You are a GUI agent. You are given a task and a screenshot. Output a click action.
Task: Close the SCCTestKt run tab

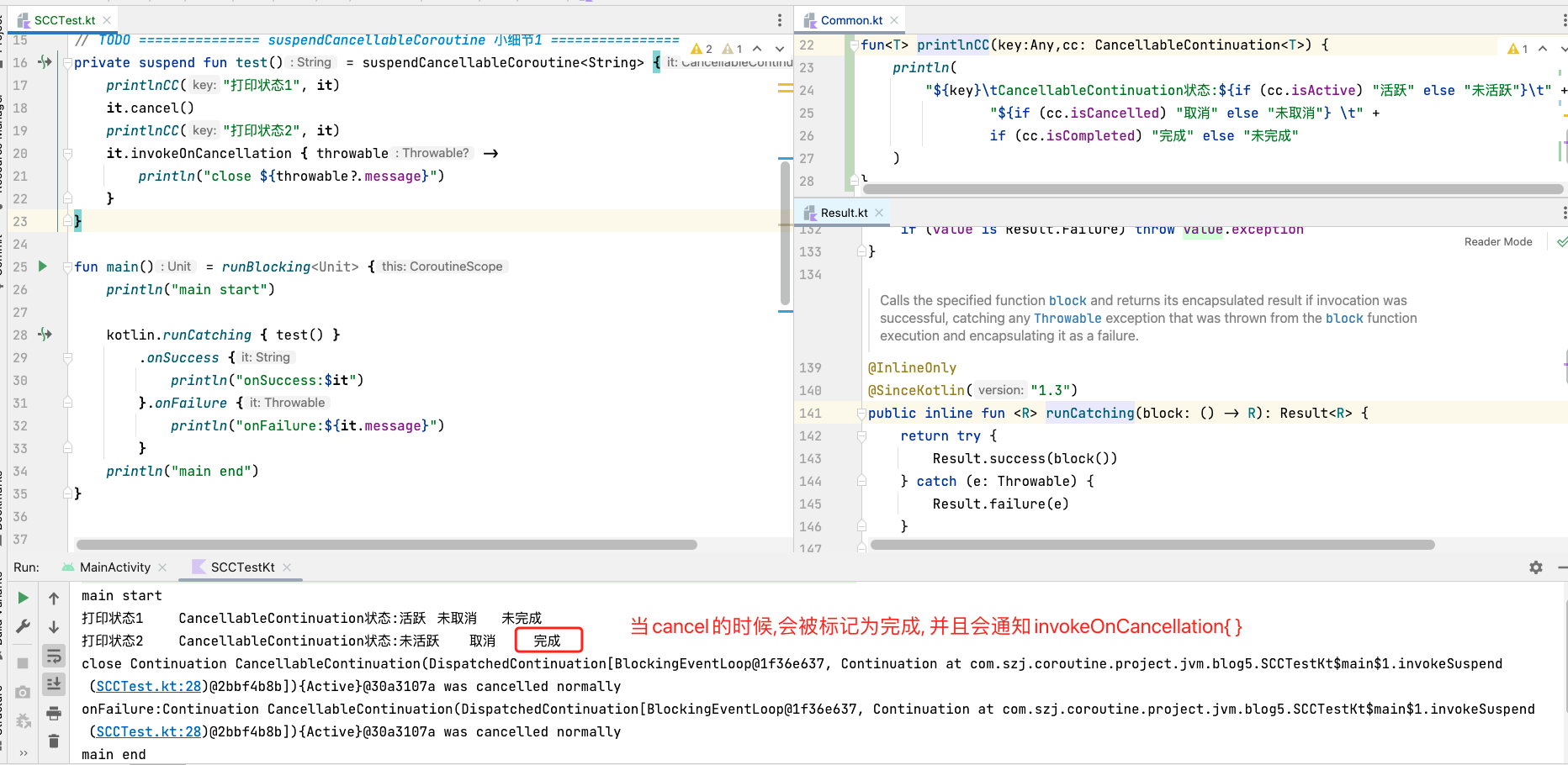click(287, 567)
